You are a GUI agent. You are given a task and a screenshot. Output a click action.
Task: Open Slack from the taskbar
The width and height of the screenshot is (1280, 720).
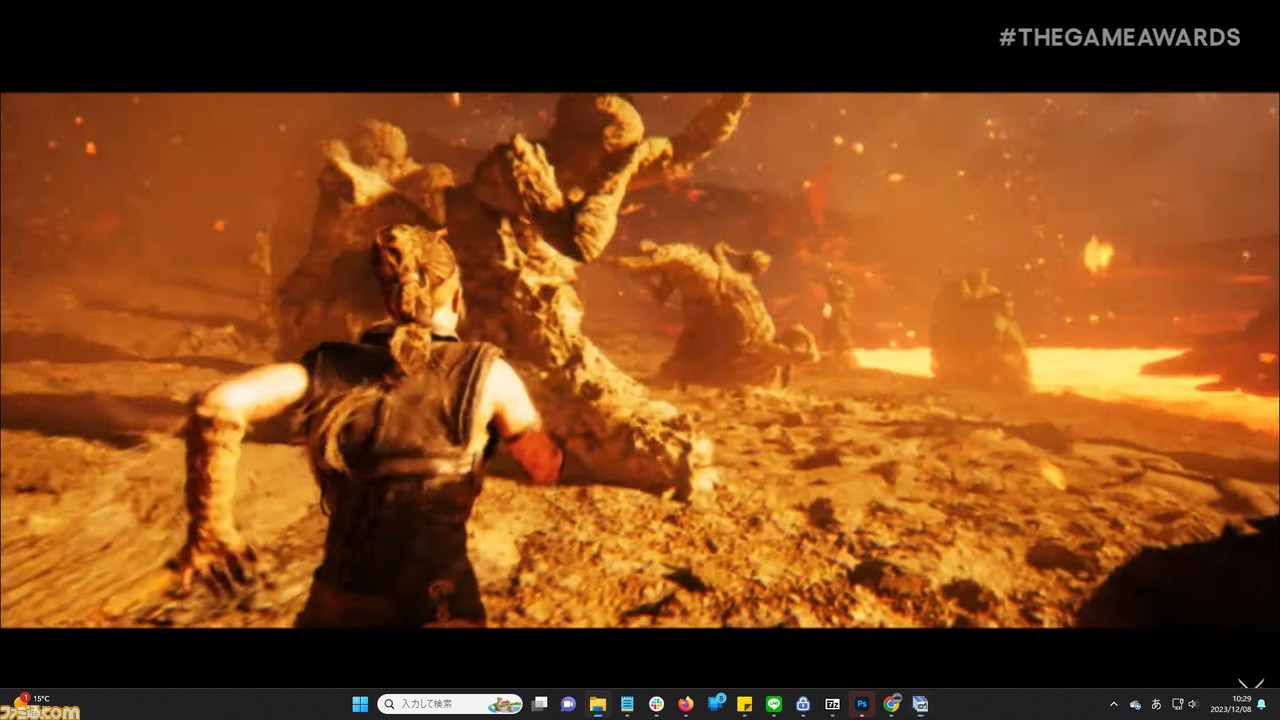656,704
